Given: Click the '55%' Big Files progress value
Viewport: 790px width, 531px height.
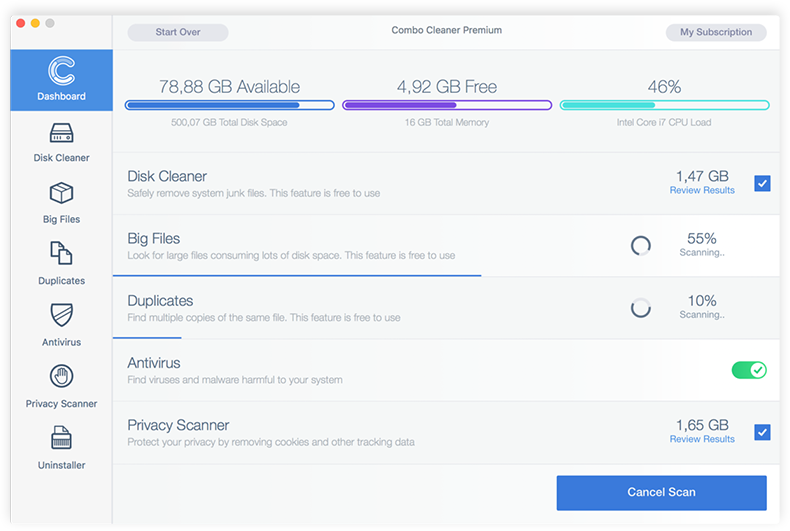Looking at the screenshot, I should point(702,238).
